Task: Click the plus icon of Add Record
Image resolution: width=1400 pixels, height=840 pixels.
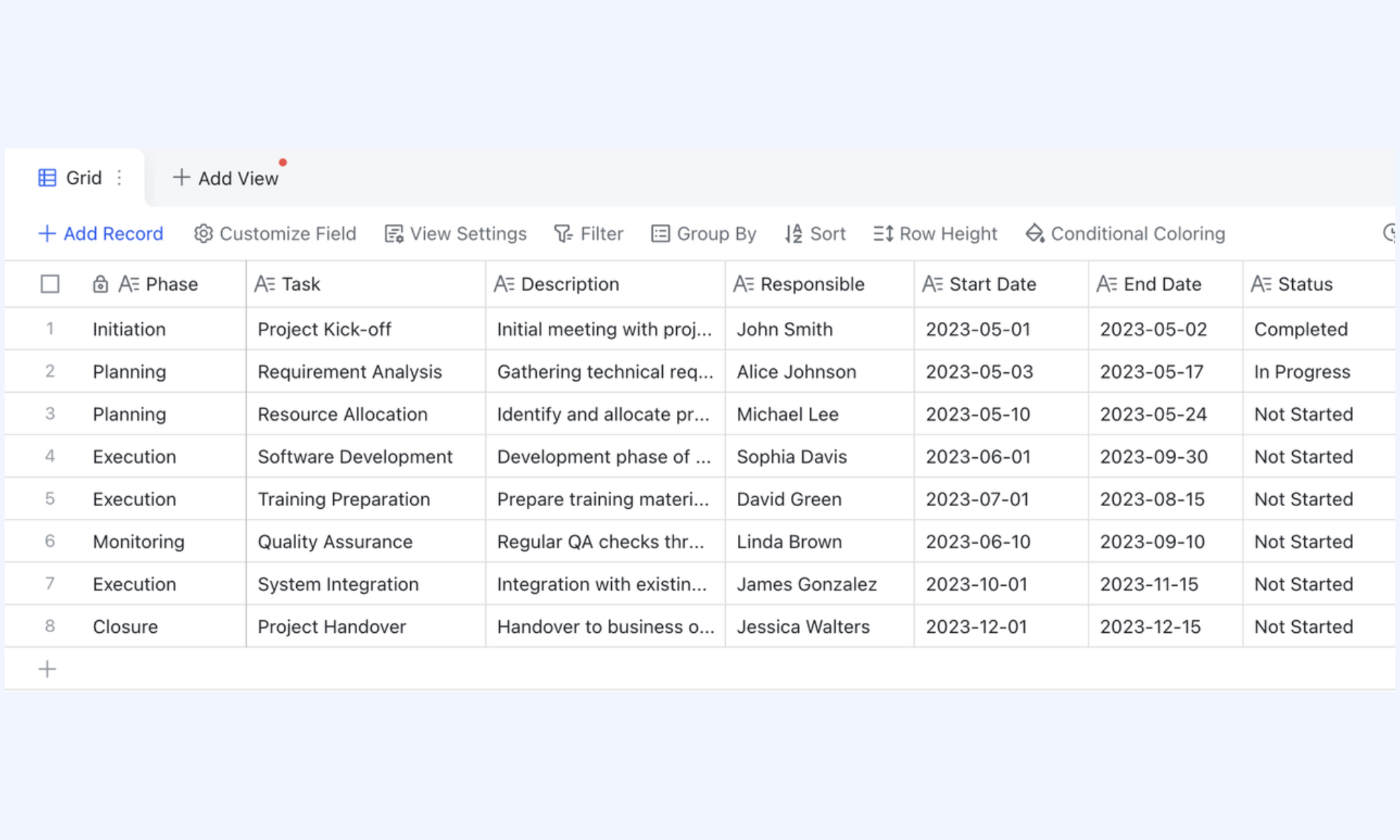Action: coord(47,233)
